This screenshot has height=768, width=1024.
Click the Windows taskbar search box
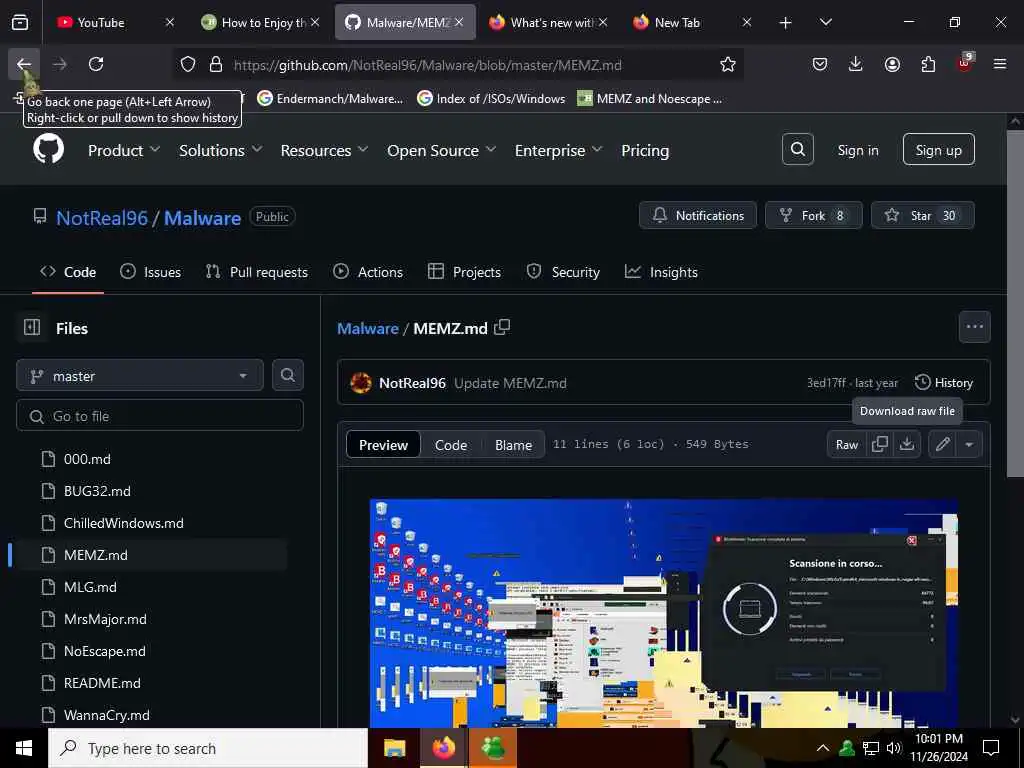tap(208, 748)
